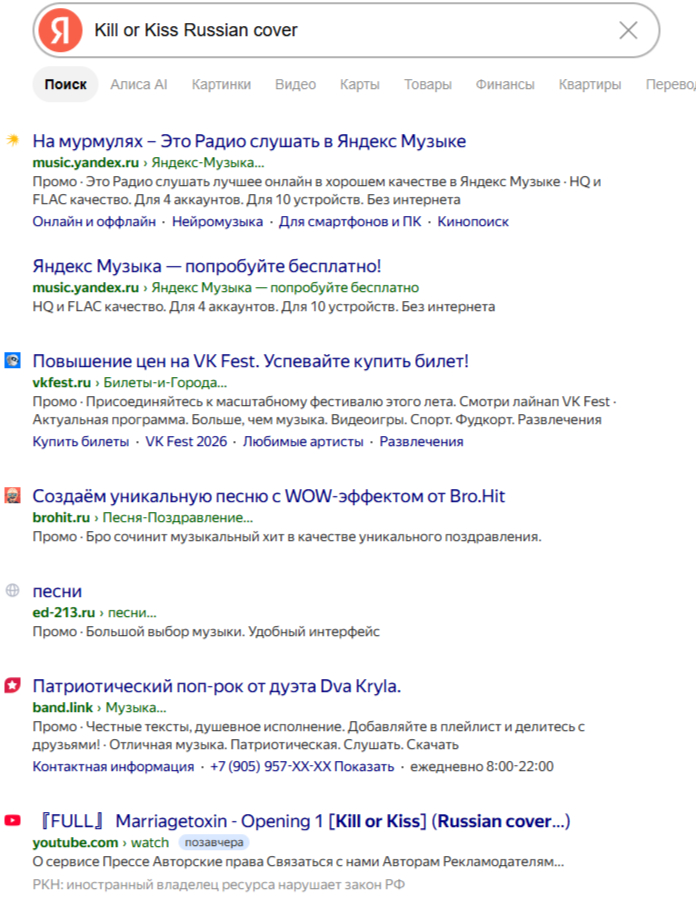Open the песни result title
The height and width of the screenshot is (911, 696).
(57, 591)
